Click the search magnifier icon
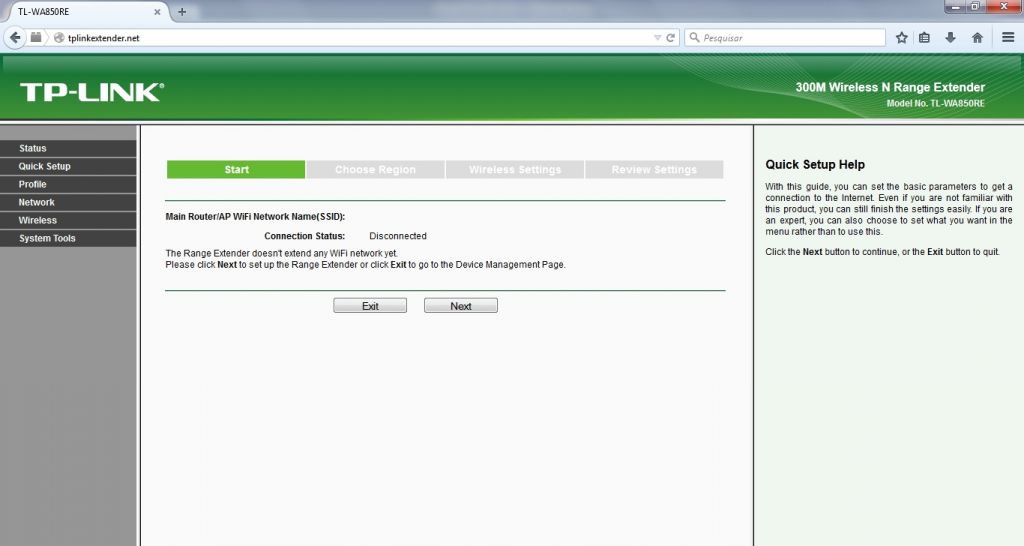The image size is (1024, 546). tap(694, 38)
